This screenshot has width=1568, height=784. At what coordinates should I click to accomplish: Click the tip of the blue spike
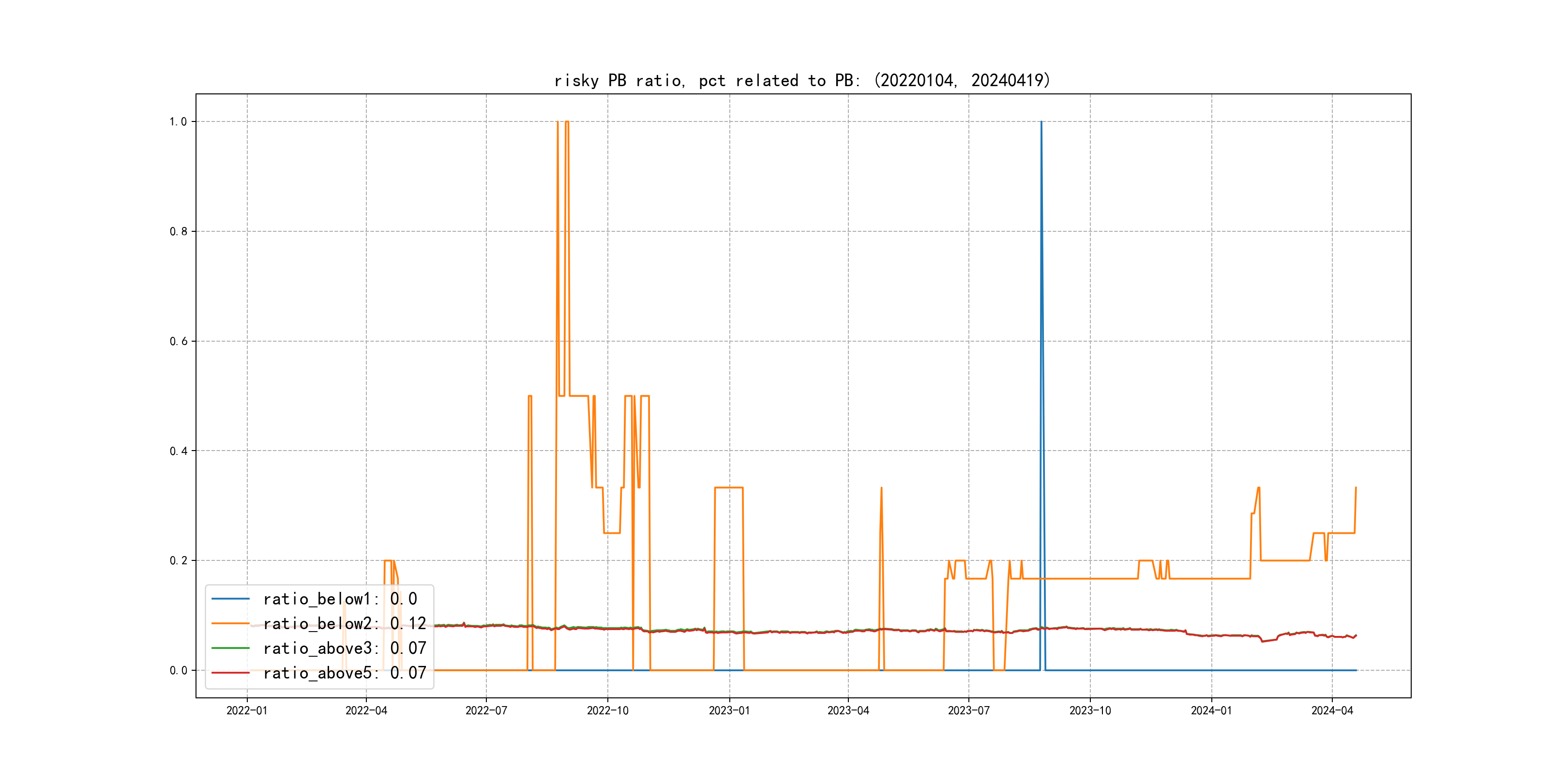[x=1041, y=122]
